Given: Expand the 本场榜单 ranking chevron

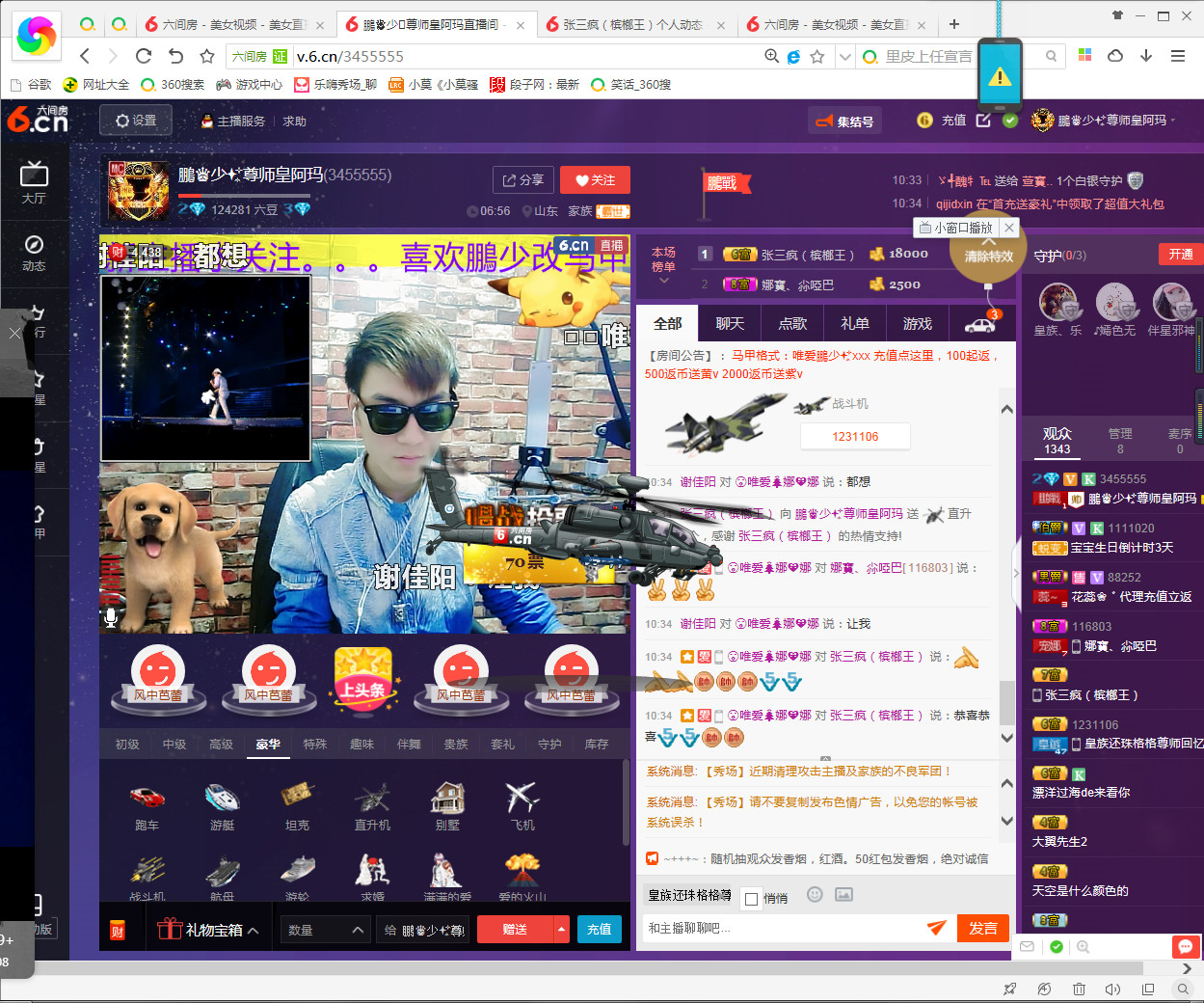Looking at the screenshot, I should [x=663, y=281].
